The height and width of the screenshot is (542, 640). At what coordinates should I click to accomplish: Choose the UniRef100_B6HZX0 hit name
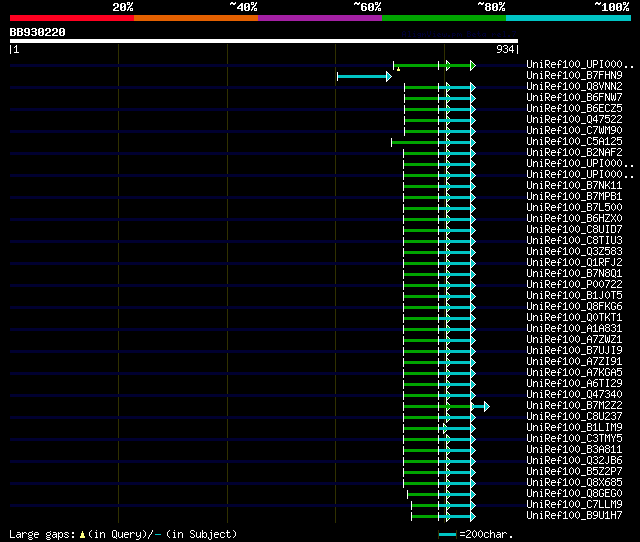tap(574, 219)
